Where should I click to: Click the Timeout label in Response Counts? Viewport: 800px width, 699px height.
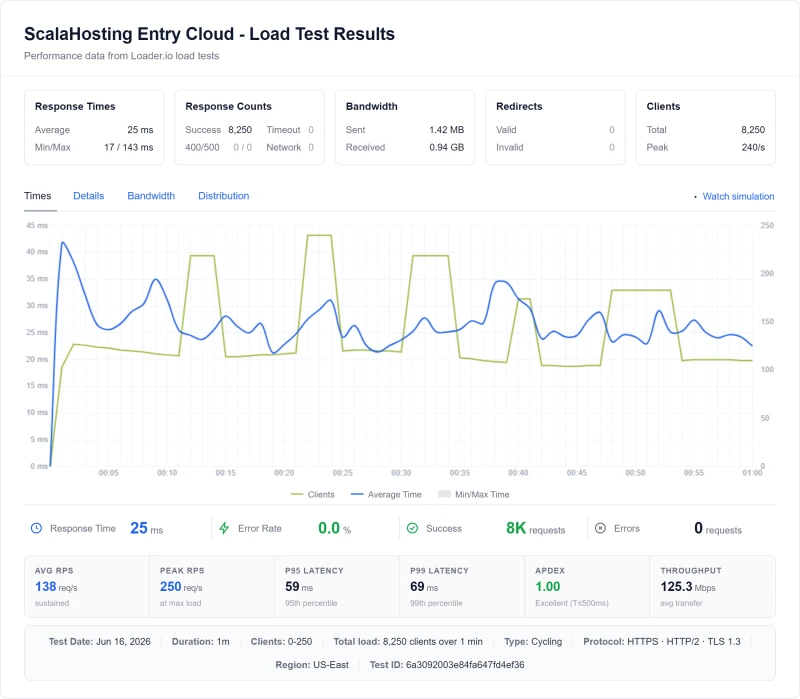tap(283, 130)
